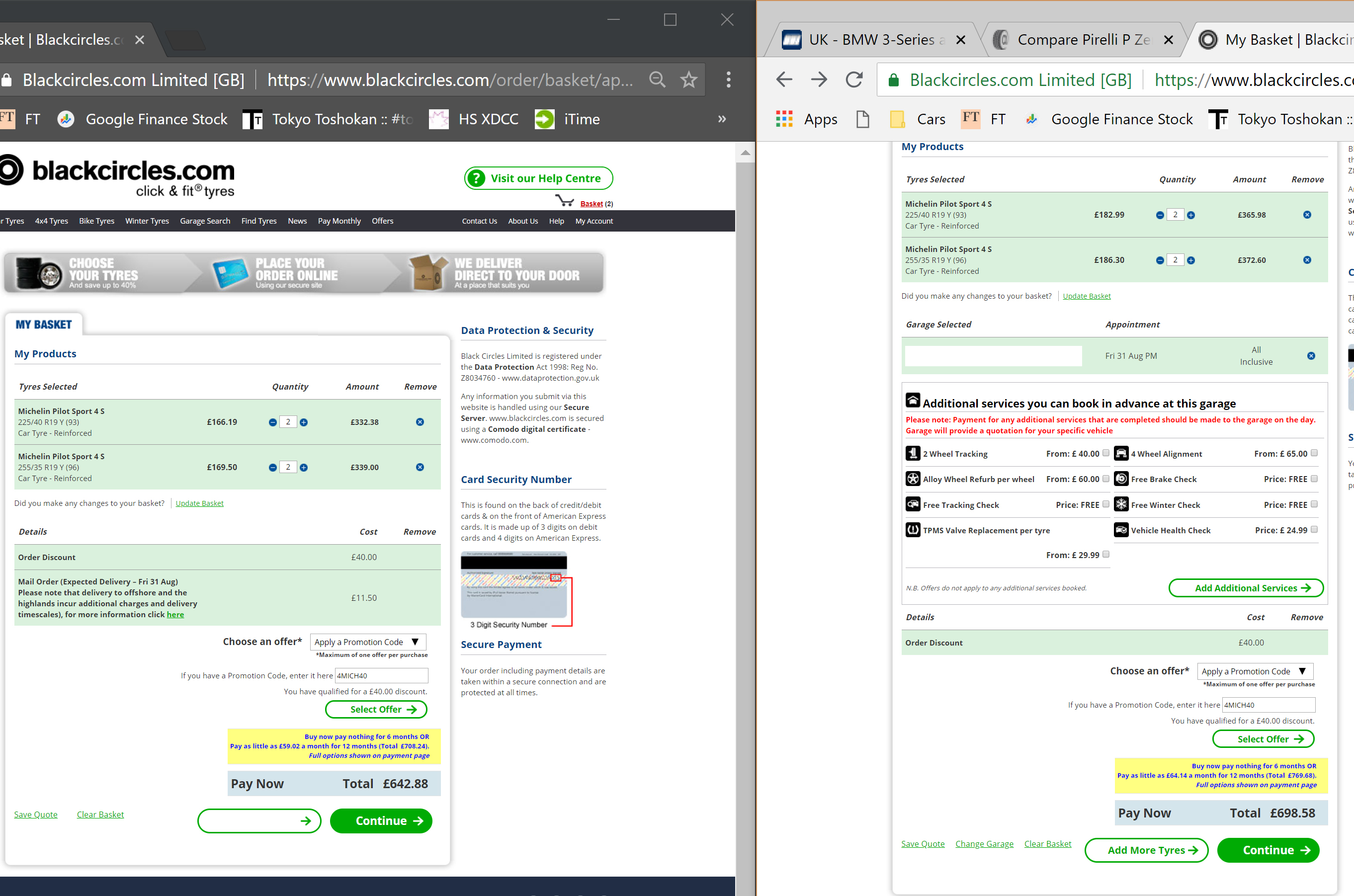1354x896 pixels.
Task: Click Update Basket link in left window
Action: [x=199, y=503]
